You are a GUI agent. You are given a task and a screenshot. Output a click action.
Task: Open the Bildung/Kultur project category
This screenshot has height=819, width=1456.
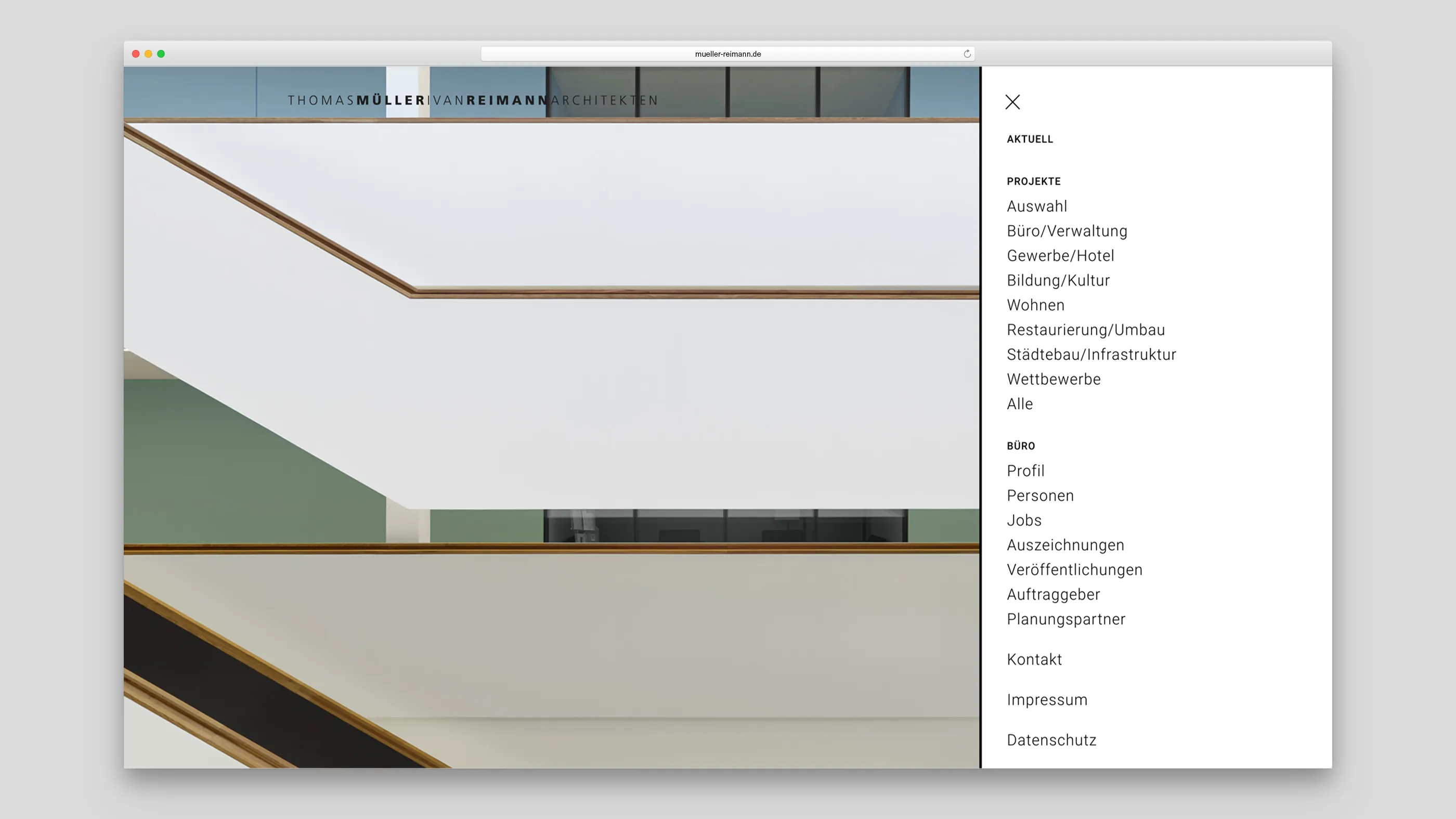pyautogui.click(x=1058, y=280)
